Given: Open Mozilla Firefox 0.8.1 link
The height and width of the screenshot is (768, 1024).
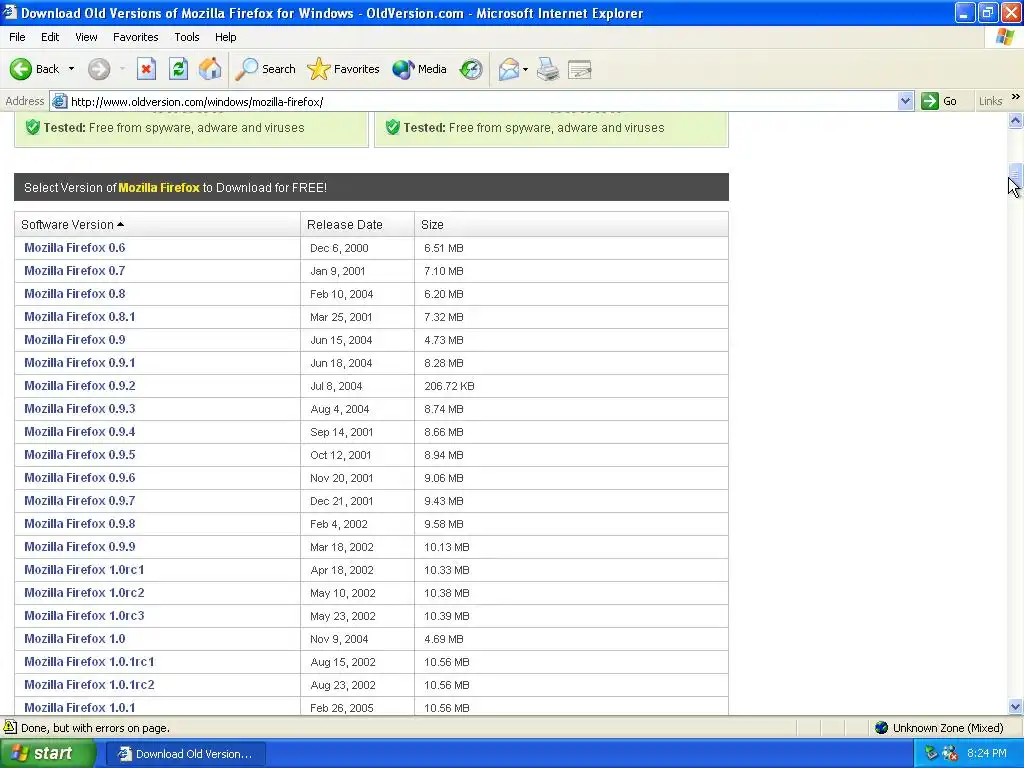Looking at the screenshot, I should [x=80, y=317].
